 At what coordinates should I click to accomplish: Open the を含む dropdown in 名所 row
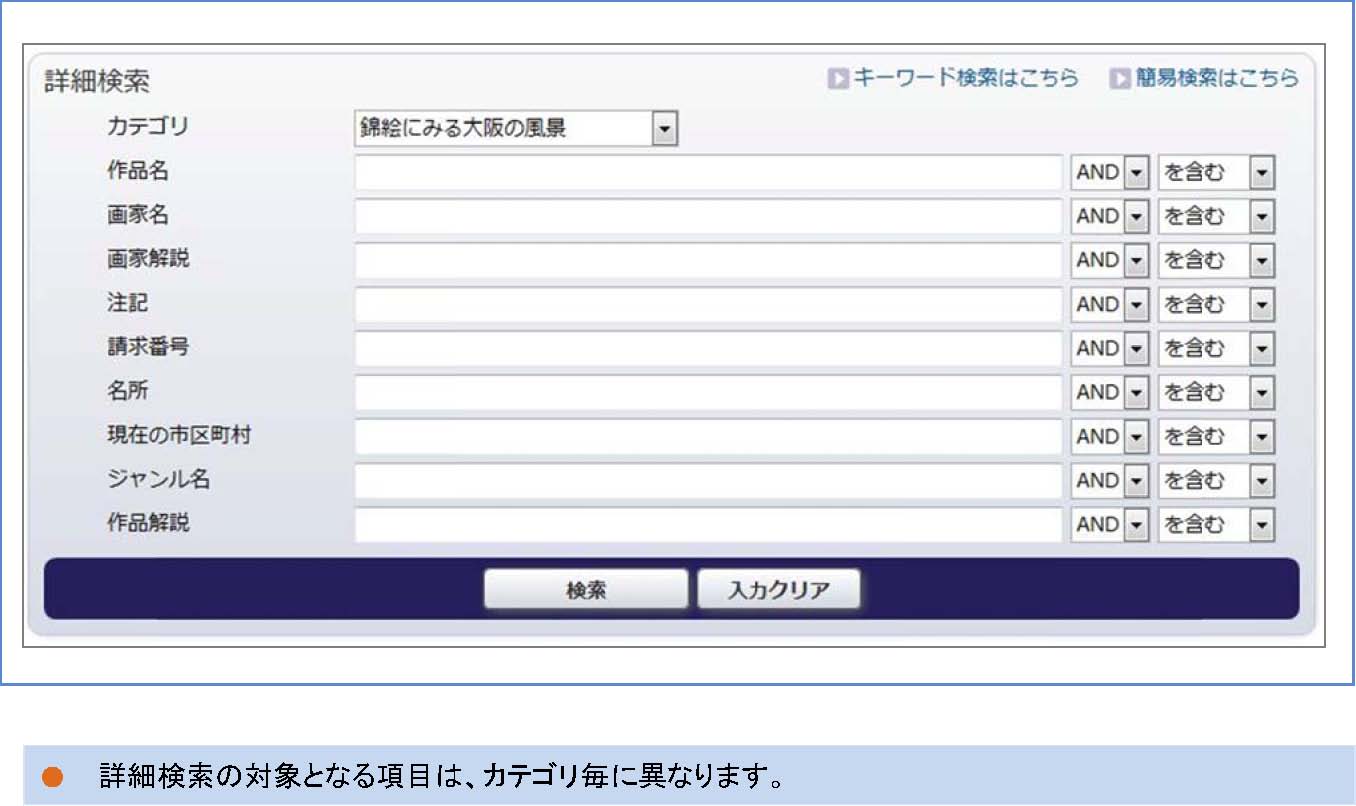[1217, 392]
